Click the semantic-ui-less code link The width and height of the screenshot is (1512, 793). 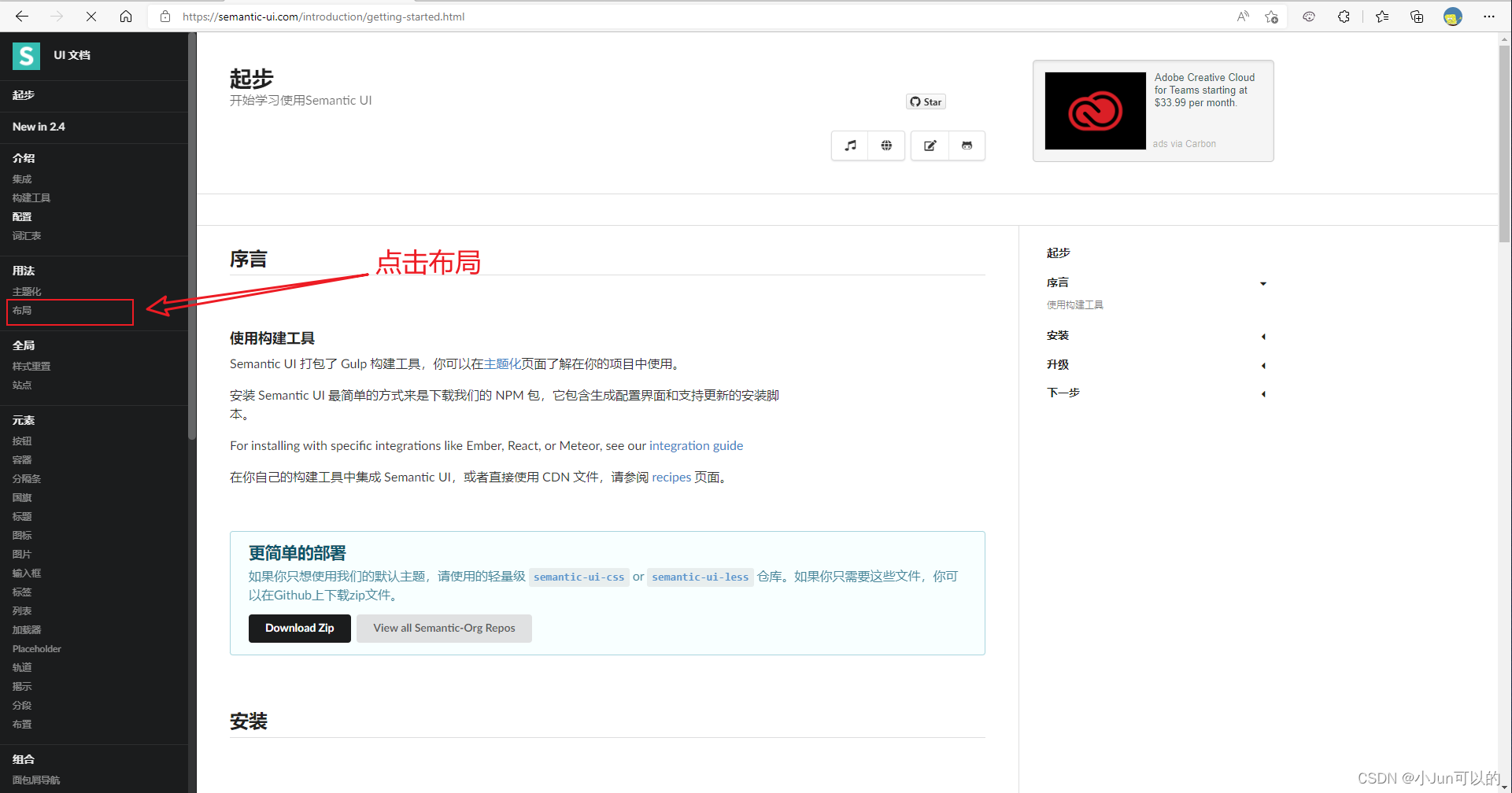click(x=701, y=577)
